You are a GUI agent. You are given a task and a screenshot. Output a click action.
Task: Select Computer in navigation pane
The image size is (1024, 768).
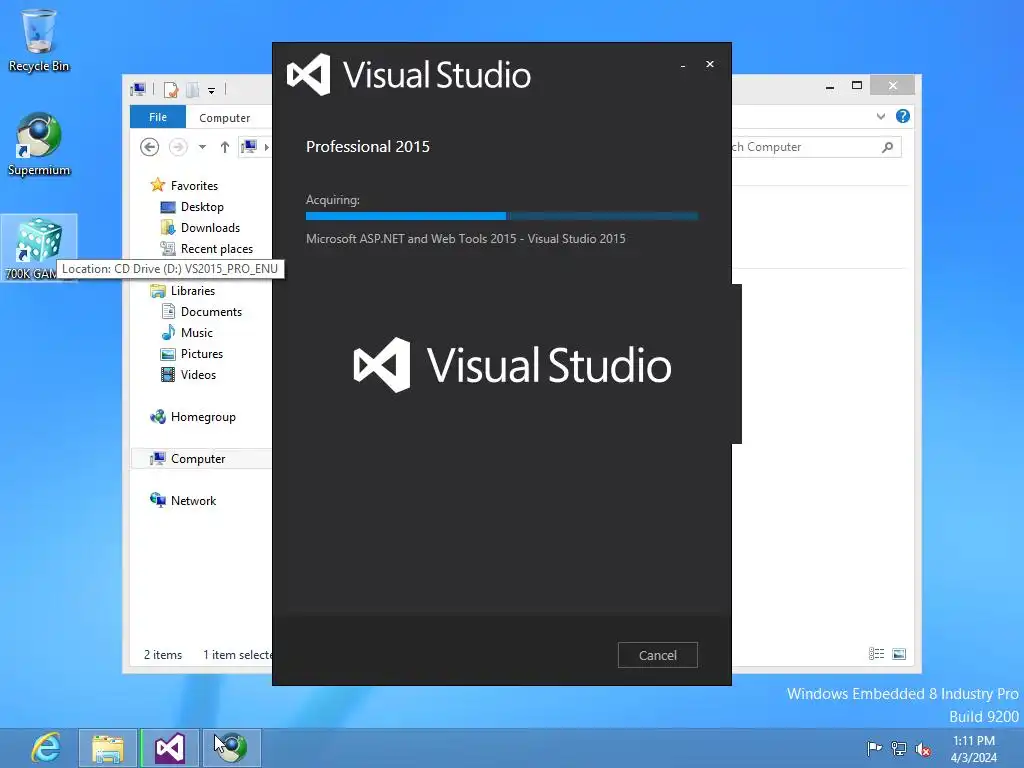[198, 458]
